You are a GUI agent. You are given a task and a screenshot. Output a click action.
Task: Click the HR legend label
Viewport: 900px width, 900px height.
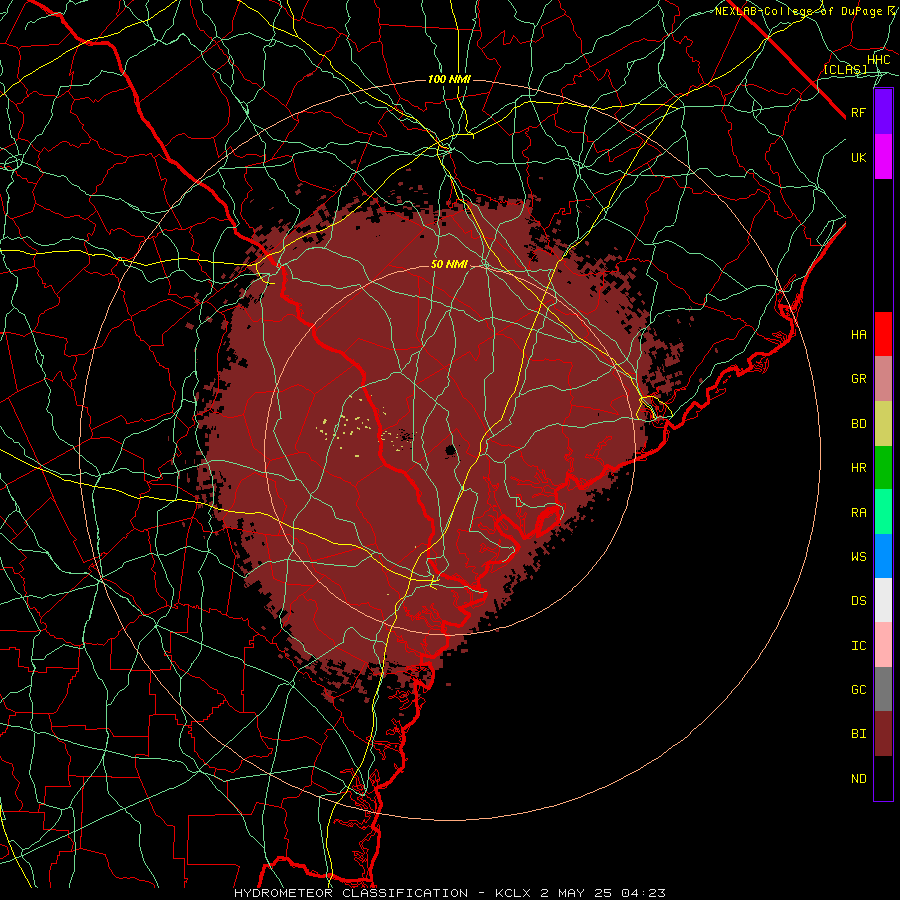pos(858,468)
